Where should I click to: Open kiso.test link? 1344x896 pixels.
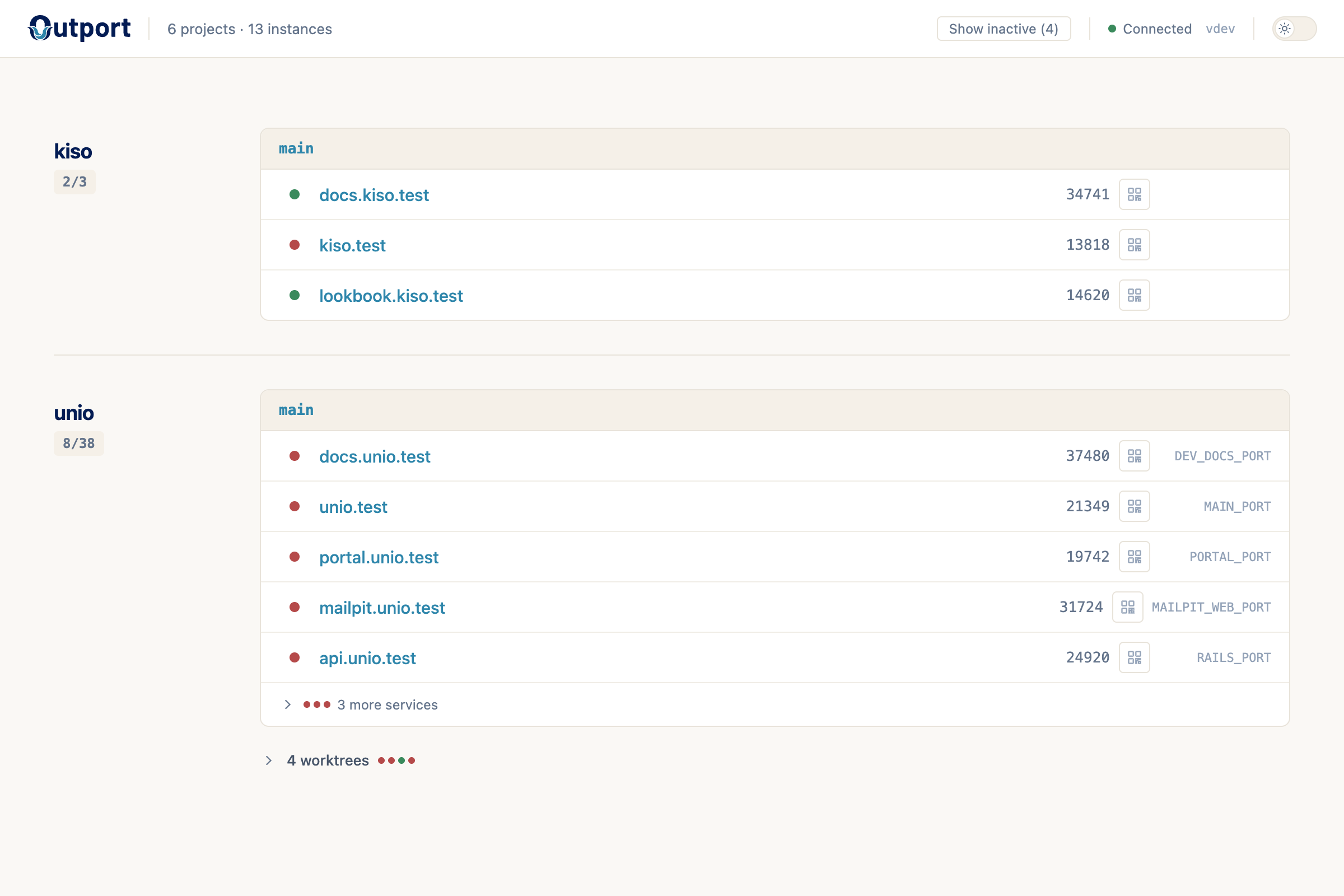(x=352, y=245)
